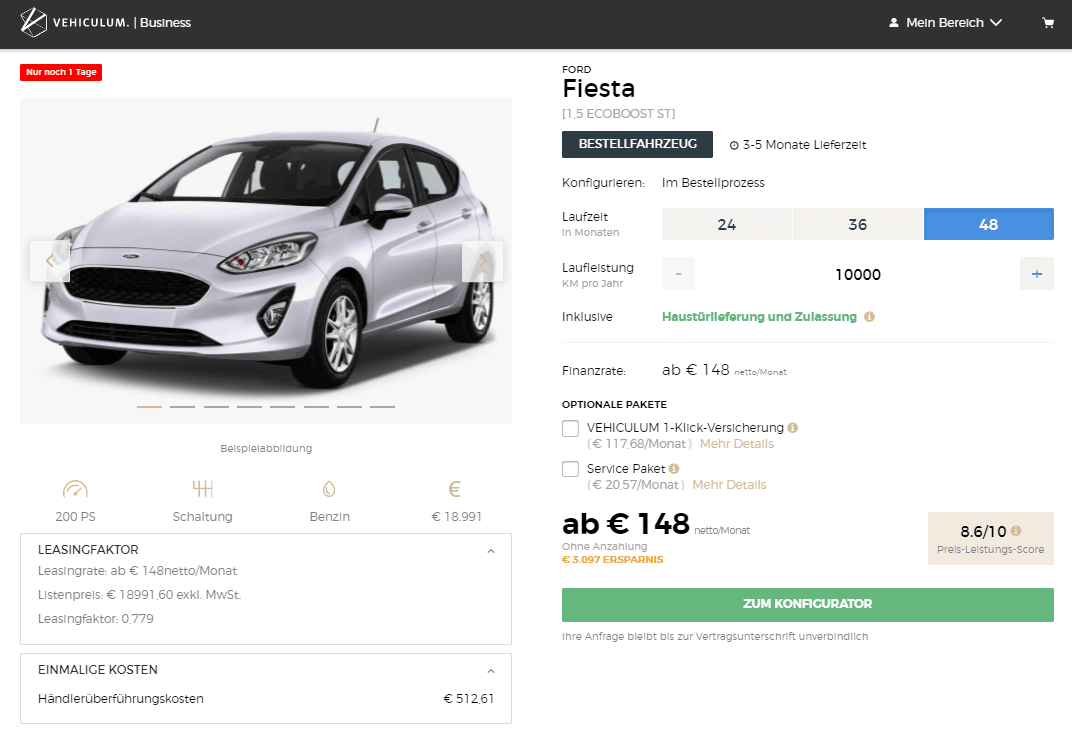Image resolution: width=1072 pixels, height=746 pixels.
Task: Click the 'Beispielabbildung' caption
Action: [x=266, y=449]
